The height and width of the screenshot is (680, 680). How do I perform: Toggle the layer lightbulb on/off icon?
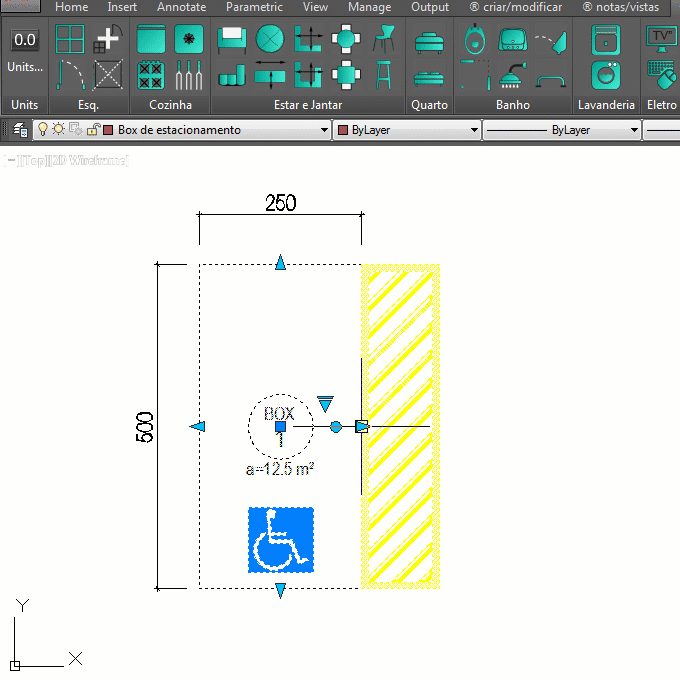[x=42, y=130]
